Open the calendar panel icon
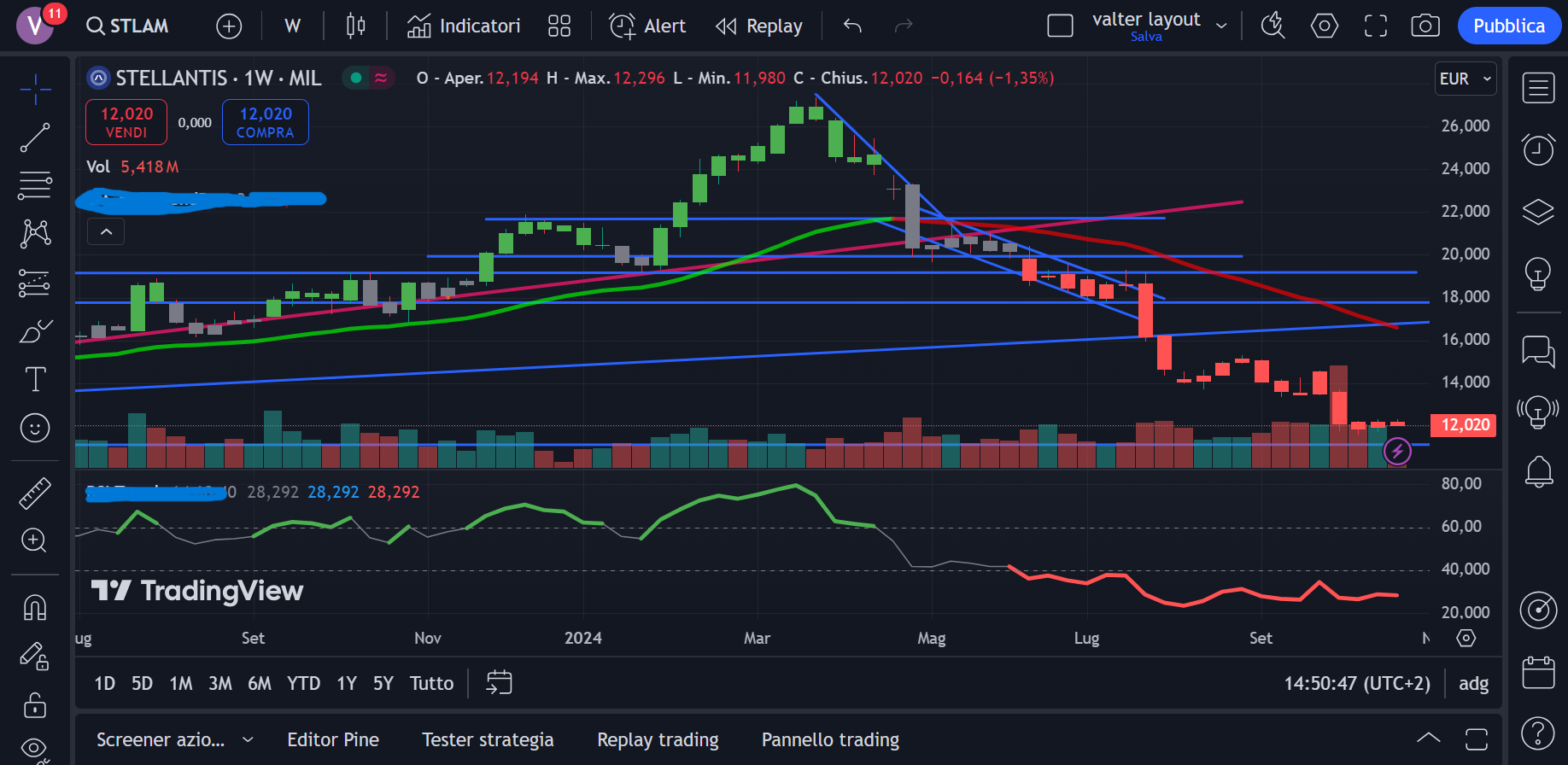1568x765 pixels. coord(1538,672)
